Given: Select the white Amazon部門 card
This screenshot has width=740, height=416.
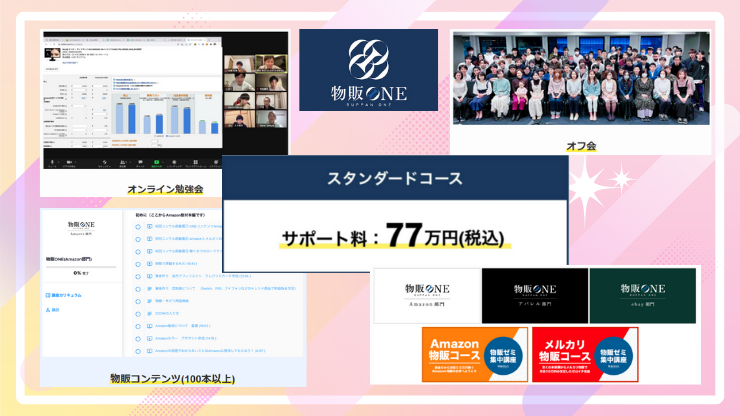Looking at the screenshot, I should [427, 296].
